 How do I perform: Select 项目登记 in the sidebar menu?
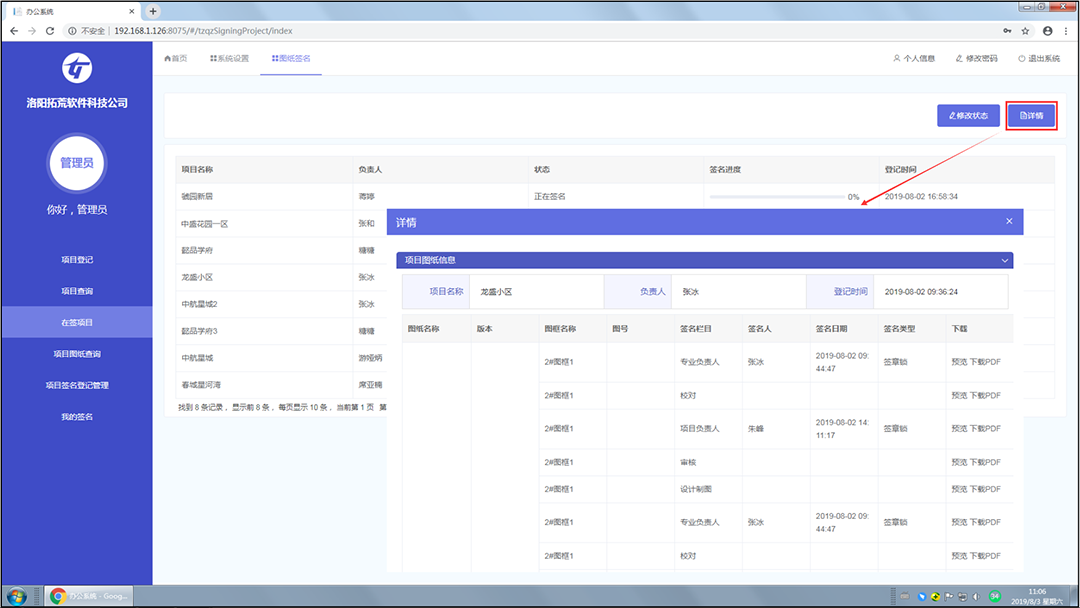pyautogui.click(x=76, y=260)
